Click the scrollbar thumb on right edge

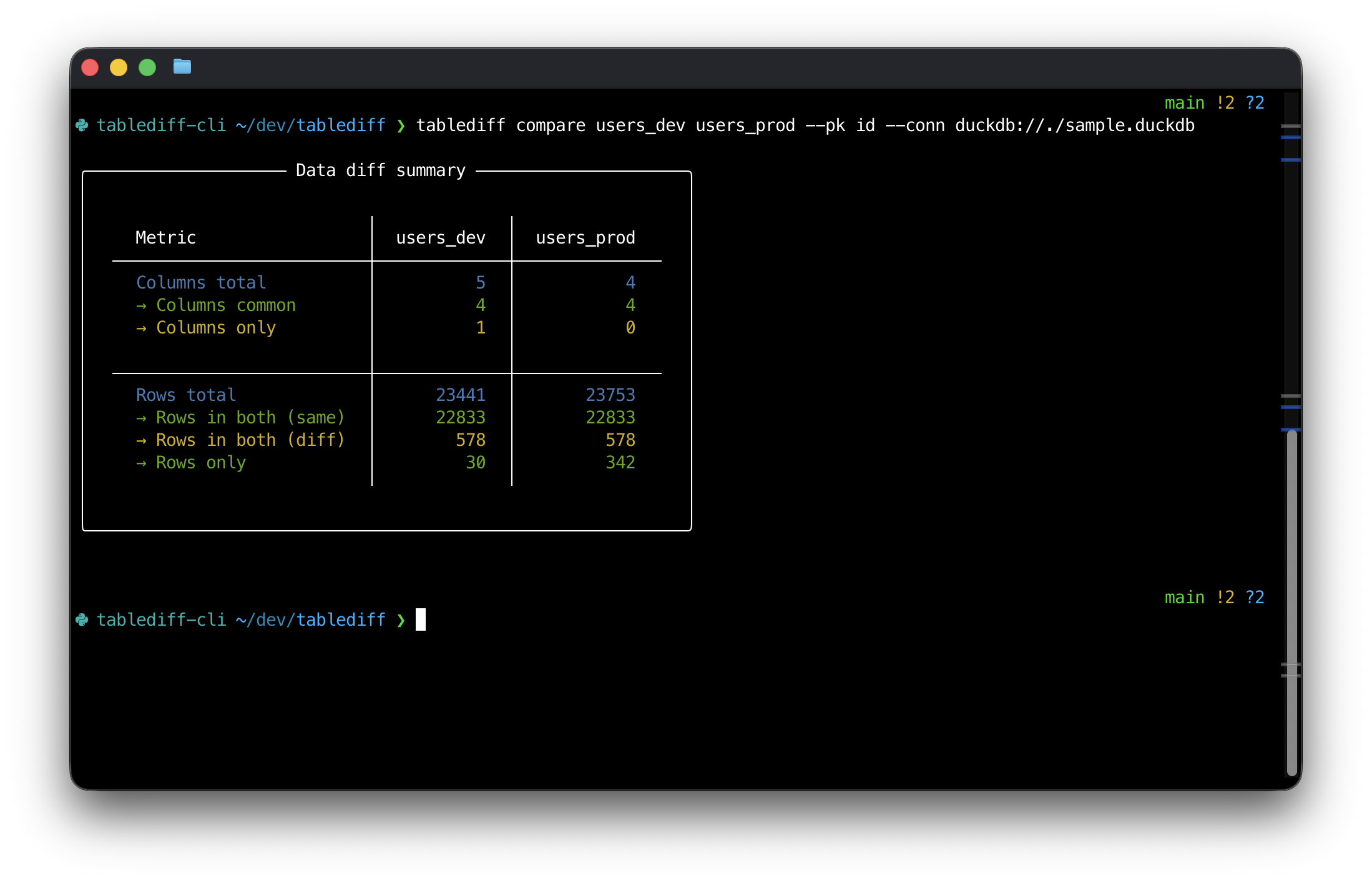click(1291, 599)
